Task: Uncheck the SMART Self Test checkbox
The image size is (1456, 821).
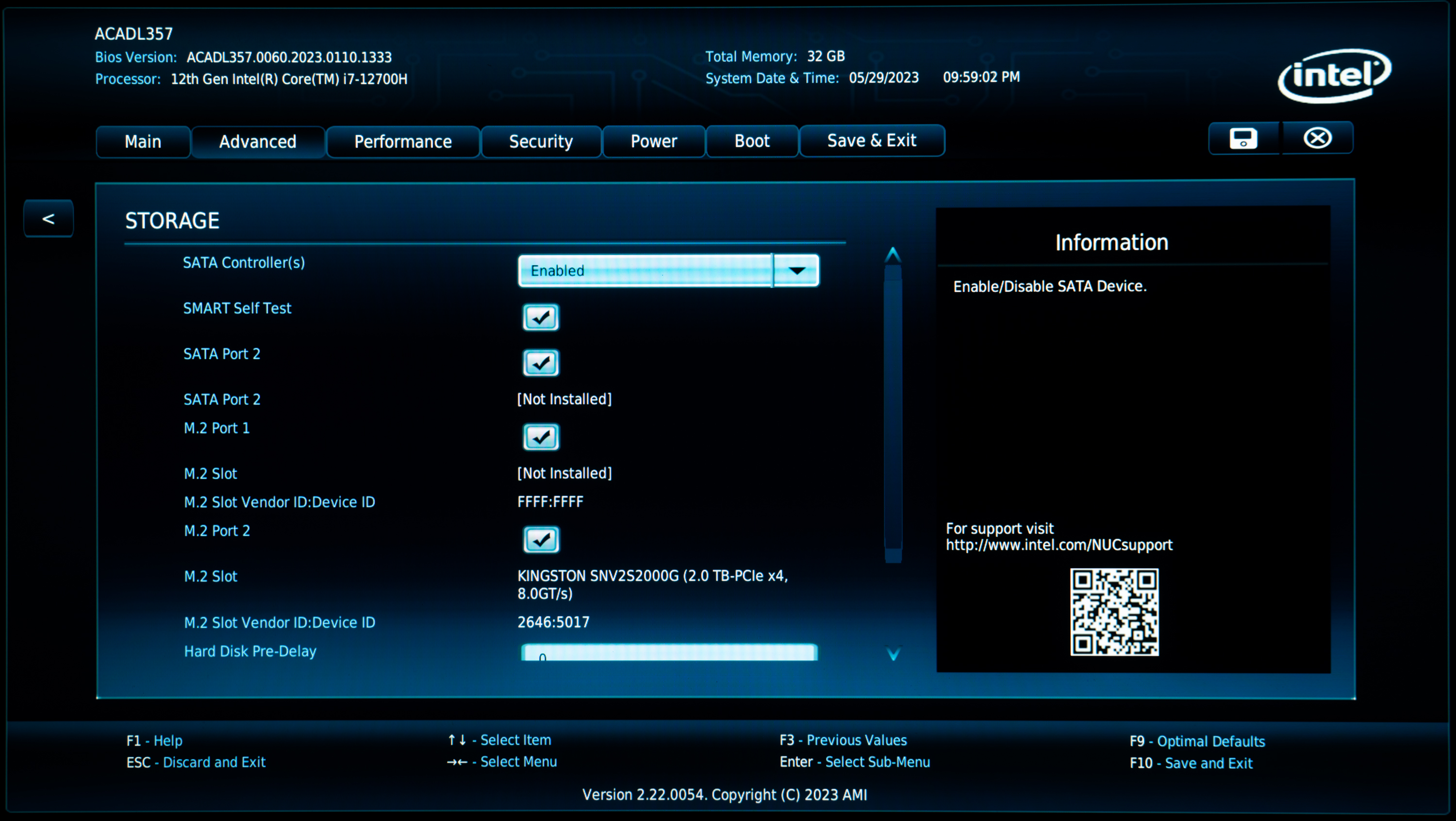Action: click(540, 317)
